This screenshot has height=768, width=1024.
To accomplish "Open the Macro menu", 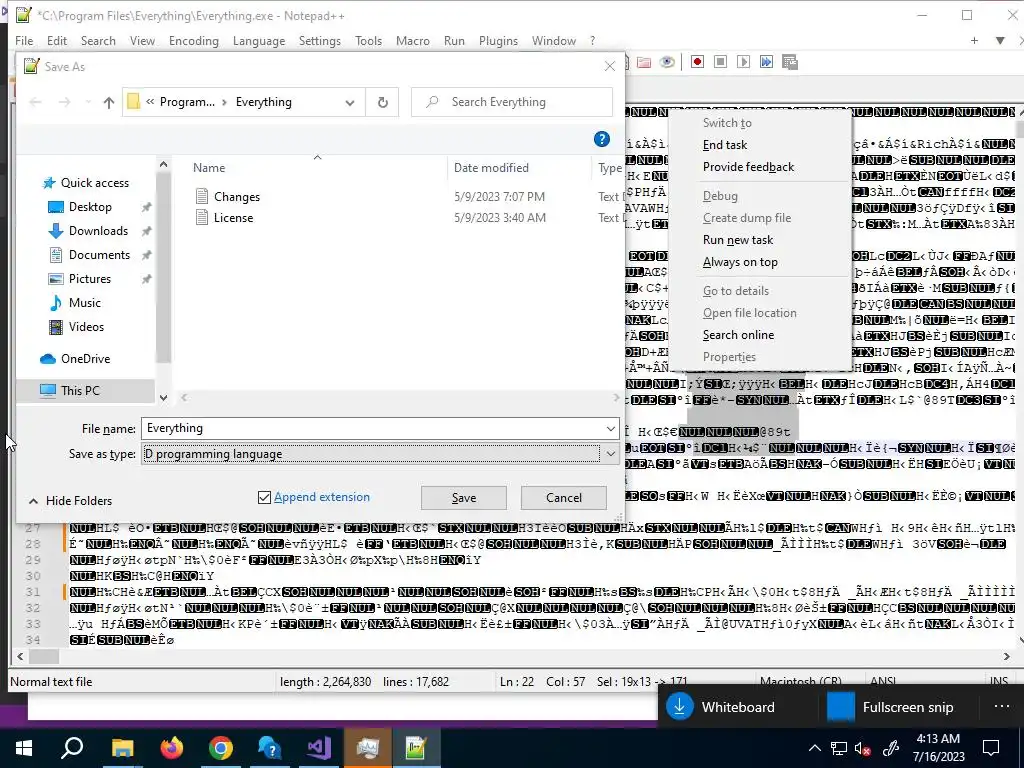I will coord(413,40).
